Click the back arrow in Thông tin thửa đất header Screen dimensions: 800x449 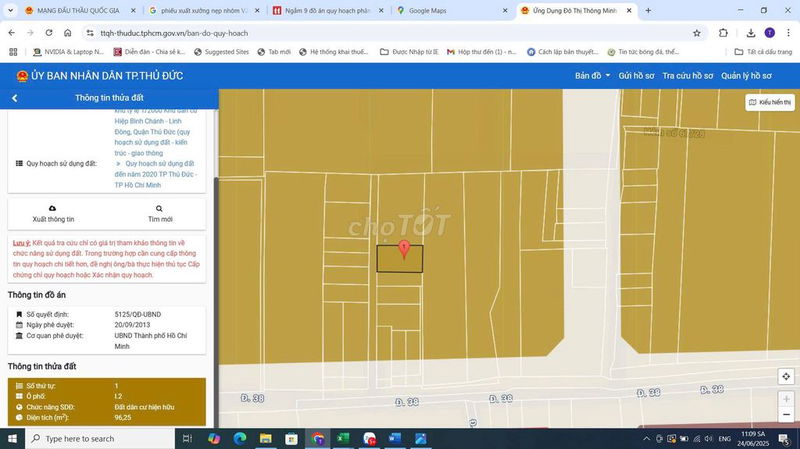(14, 98)
